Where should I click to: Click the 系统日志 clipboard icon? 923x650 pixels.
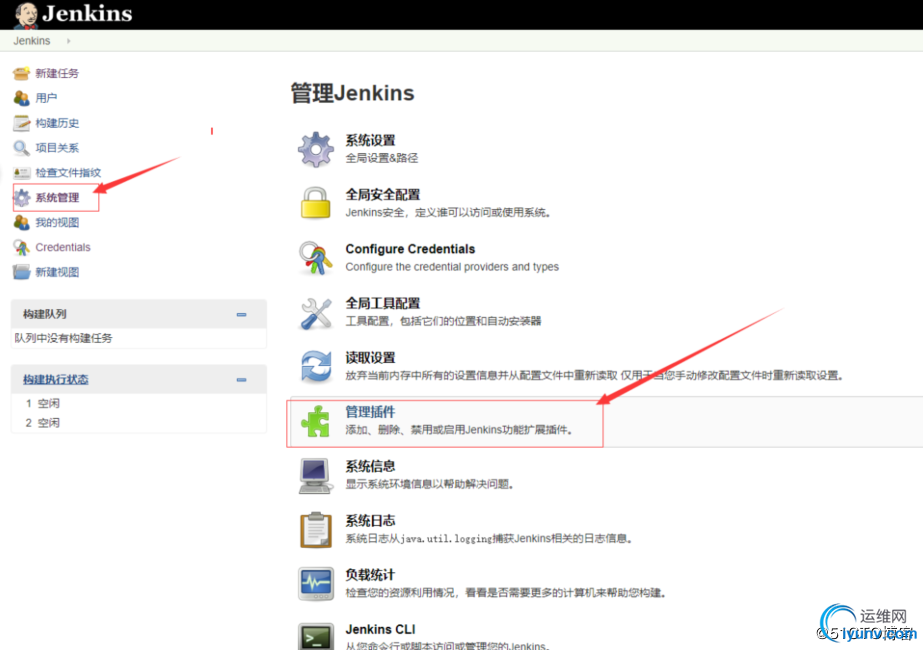[x=316, y=530]
